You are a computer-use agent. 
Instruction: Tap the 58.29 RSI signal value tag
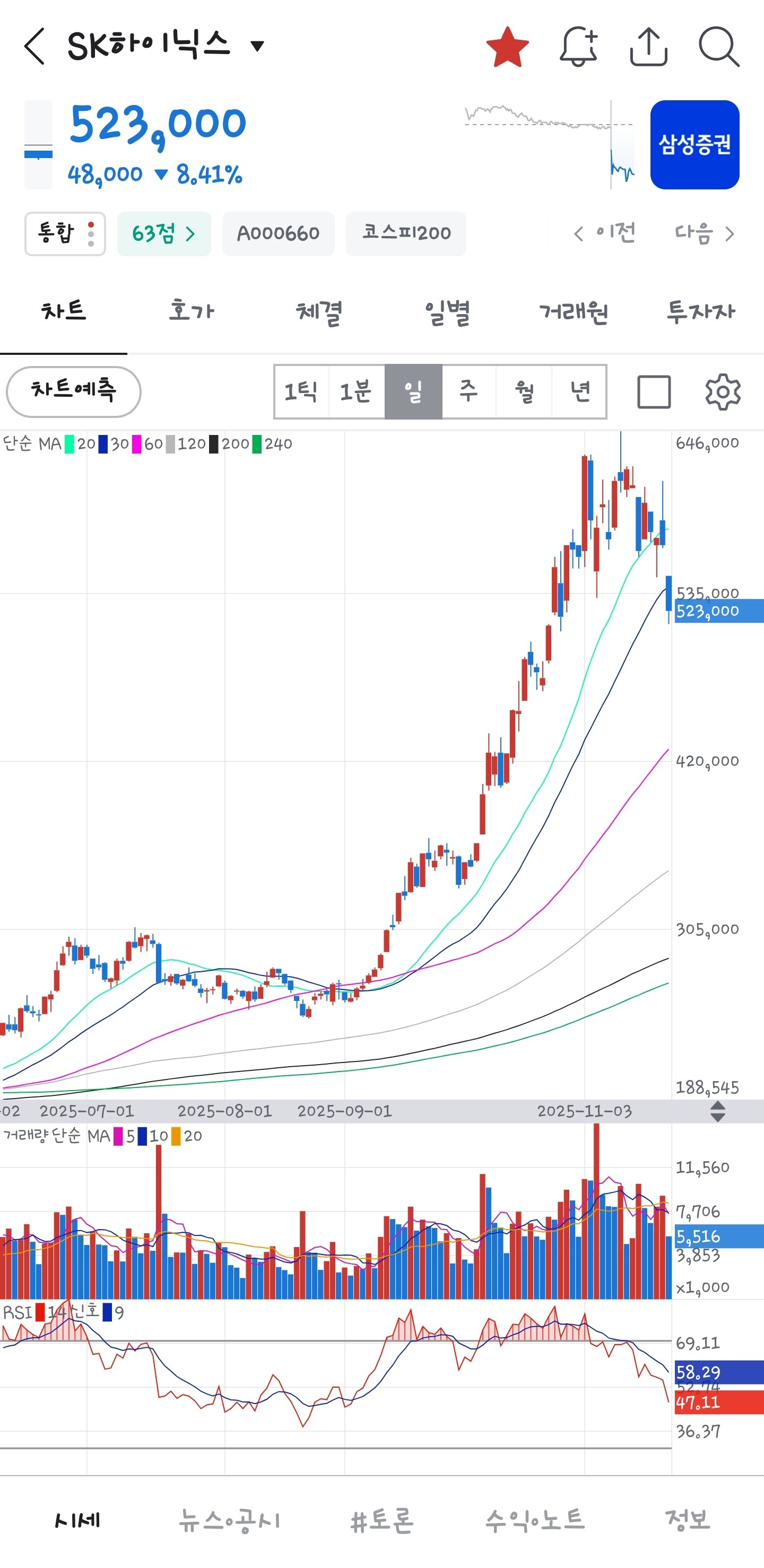718,1372
